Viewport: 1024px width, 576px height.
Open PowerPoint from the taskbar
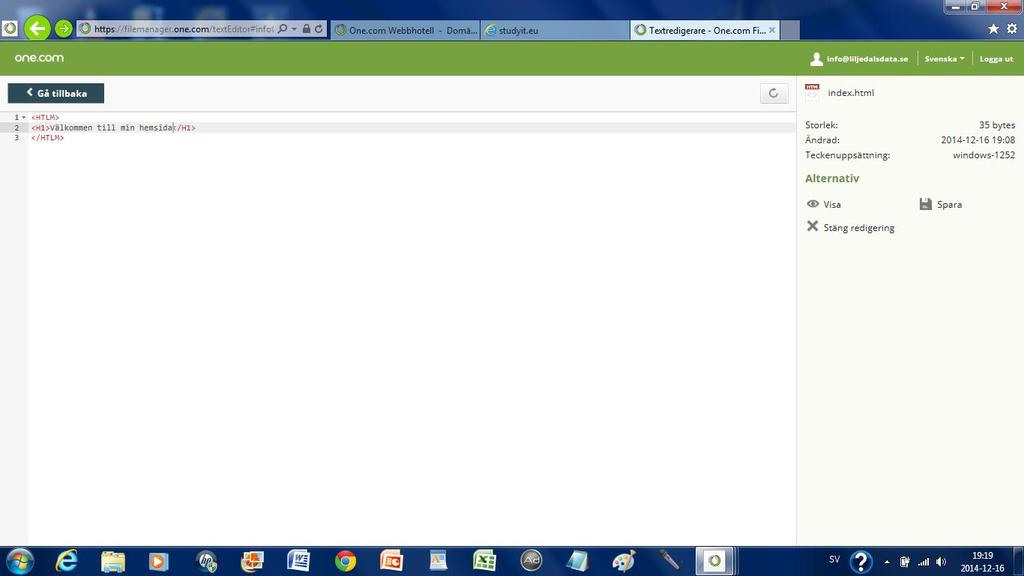[x=392, y=561]
